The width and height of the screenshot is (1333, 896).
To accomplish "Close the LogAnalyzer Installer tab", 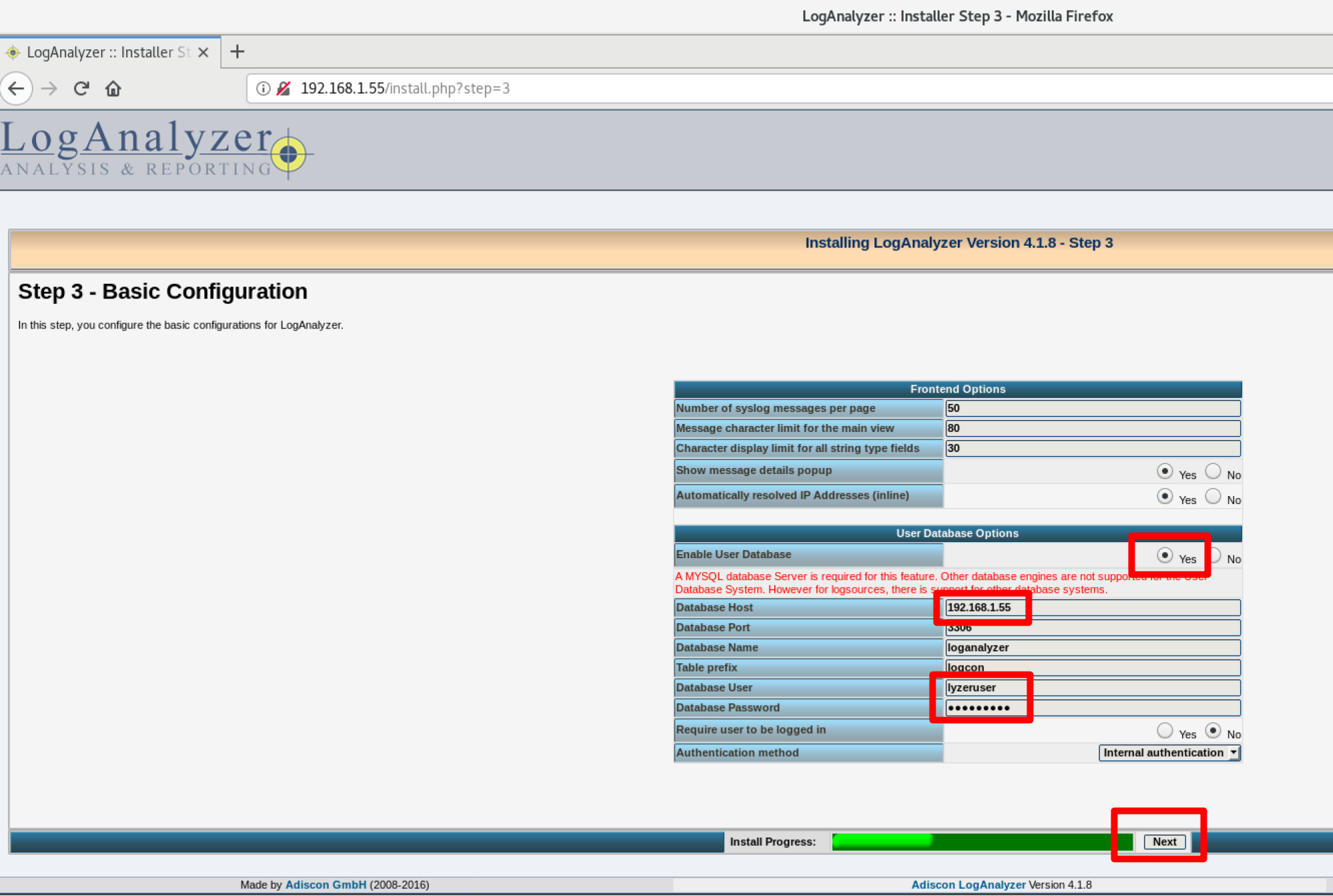I will 204,52.
